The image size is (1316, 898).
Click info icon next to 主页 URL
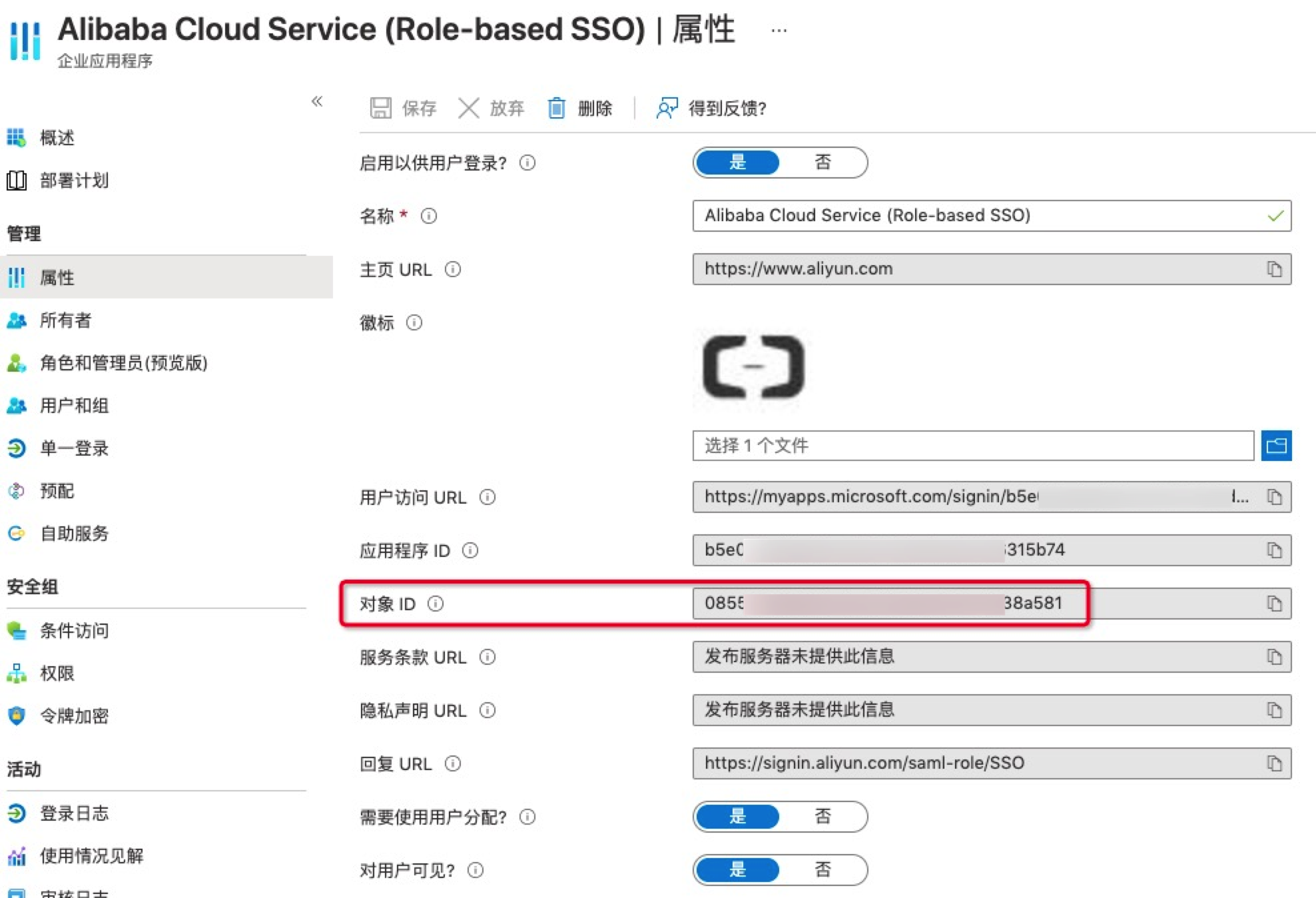click(x=453, y=269)
